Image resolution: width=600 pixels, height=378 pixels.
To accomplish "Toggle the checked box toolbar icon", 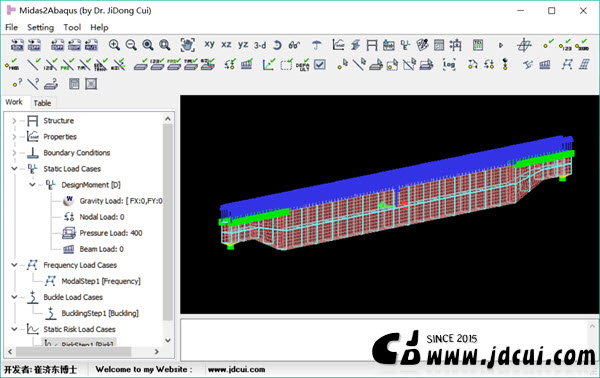I will 320,65.
